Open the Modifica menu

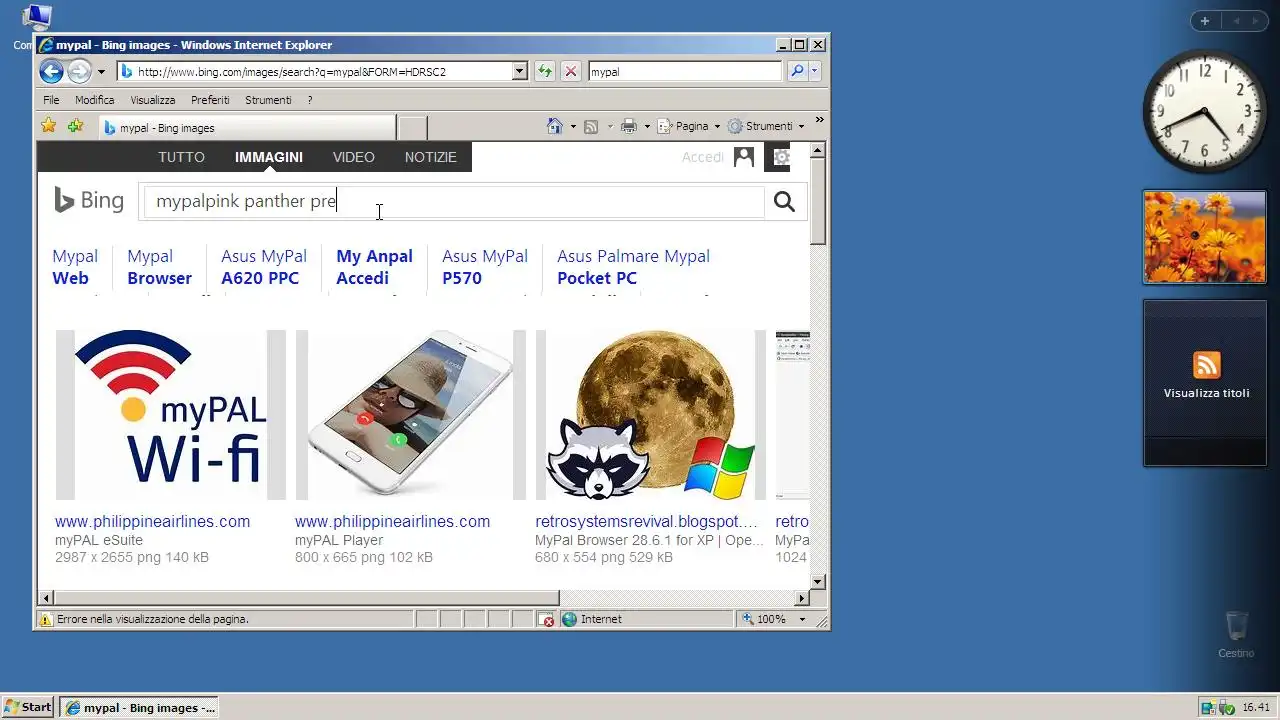(94, 100)
